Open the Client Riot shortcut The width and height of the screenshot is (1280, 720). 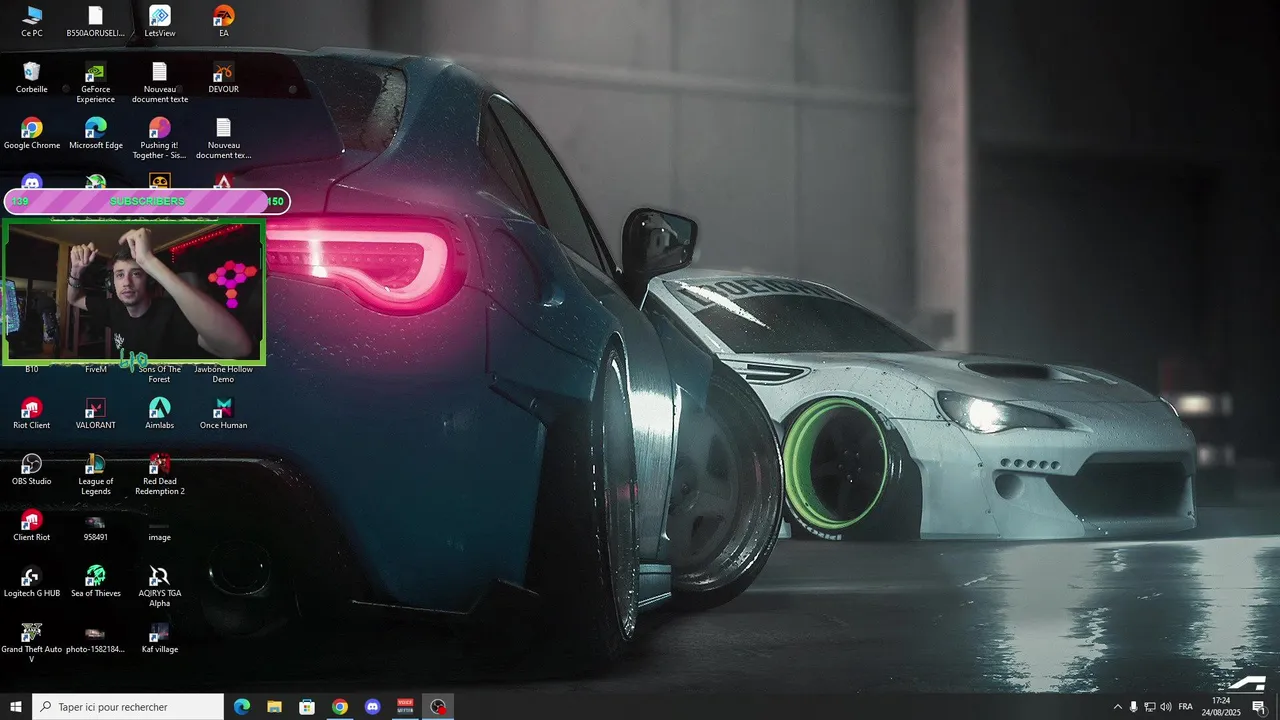tap(32, 526)
